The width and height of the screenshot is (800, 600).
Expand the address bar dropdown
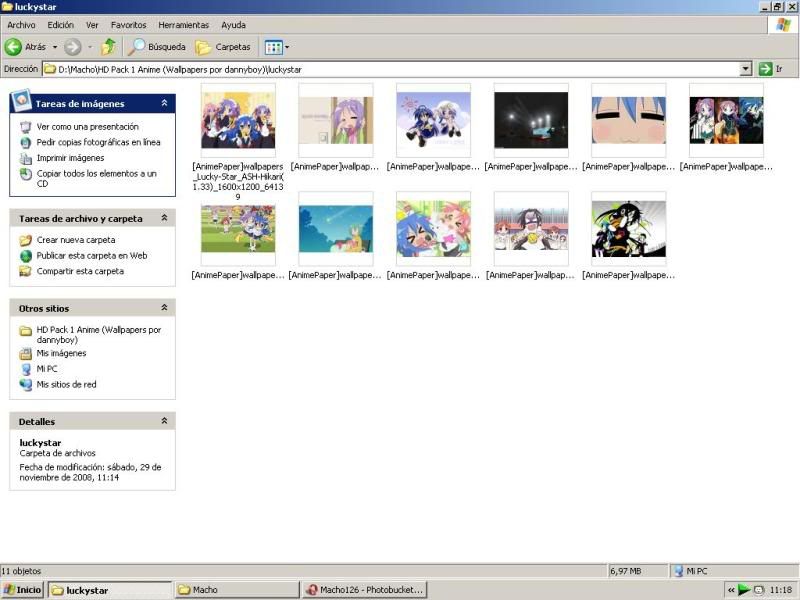(x=745, y=68)
